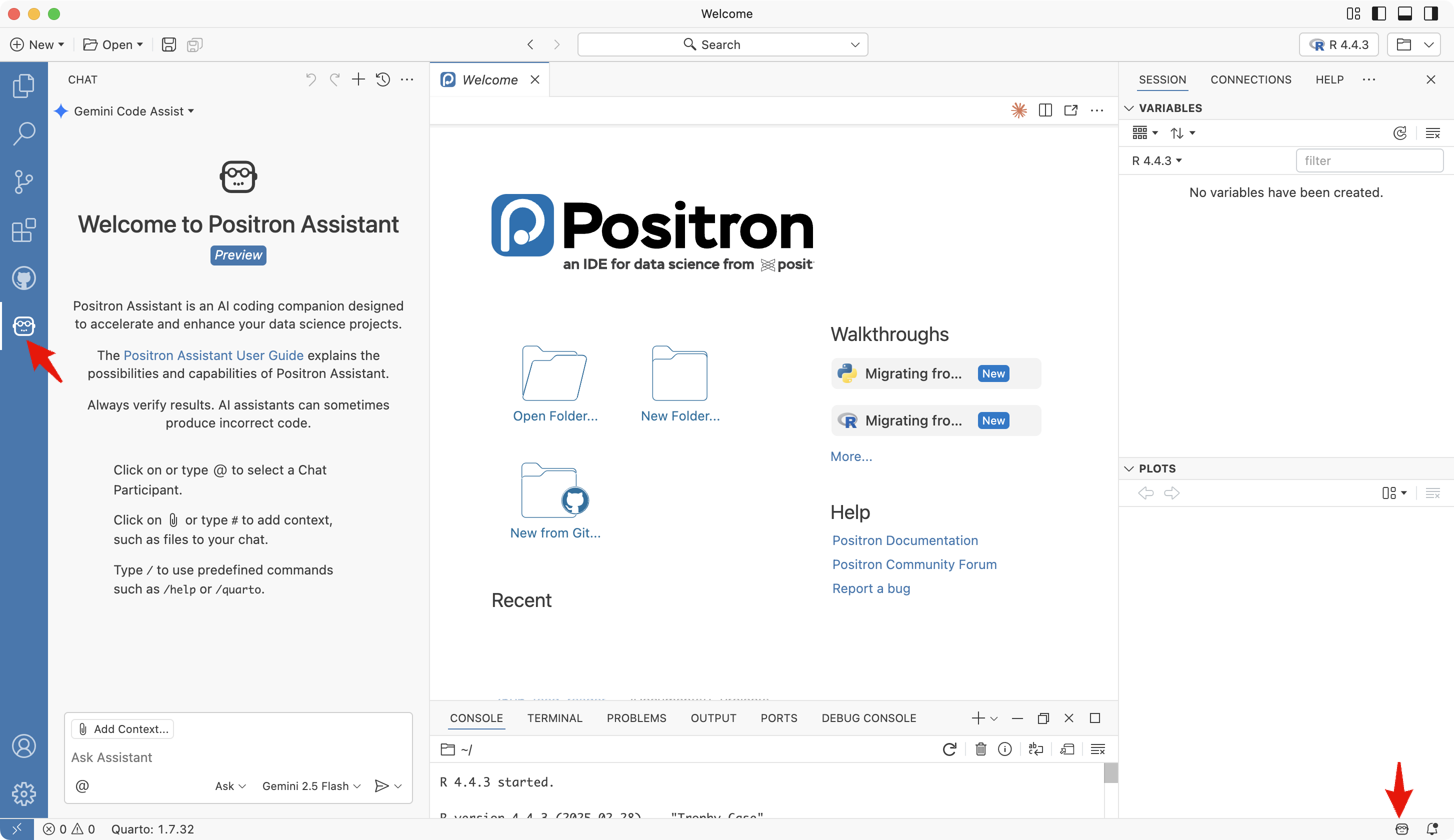Open the Extensions view
The height and width of the screenshot is (840, 1454).
pyautogui.click(x=23, y=230)
